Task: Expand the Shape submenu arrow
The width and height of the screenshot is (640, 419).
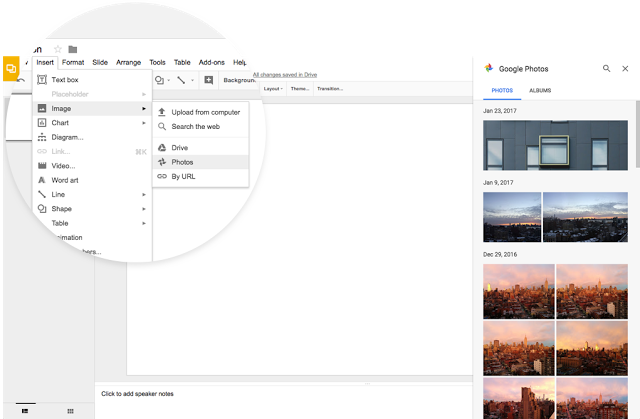Action: coord(144,209)
